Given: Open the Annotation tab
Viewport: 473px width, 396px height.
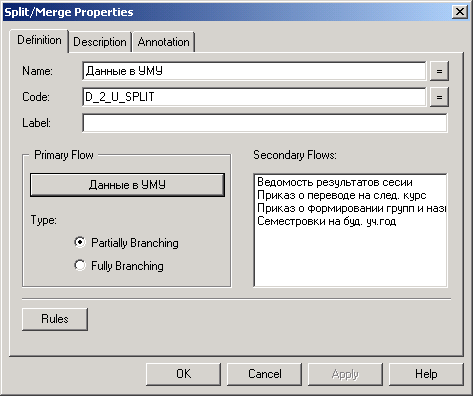Looking at the screenshot, I should pyautogui.click(x=163, y=42).
